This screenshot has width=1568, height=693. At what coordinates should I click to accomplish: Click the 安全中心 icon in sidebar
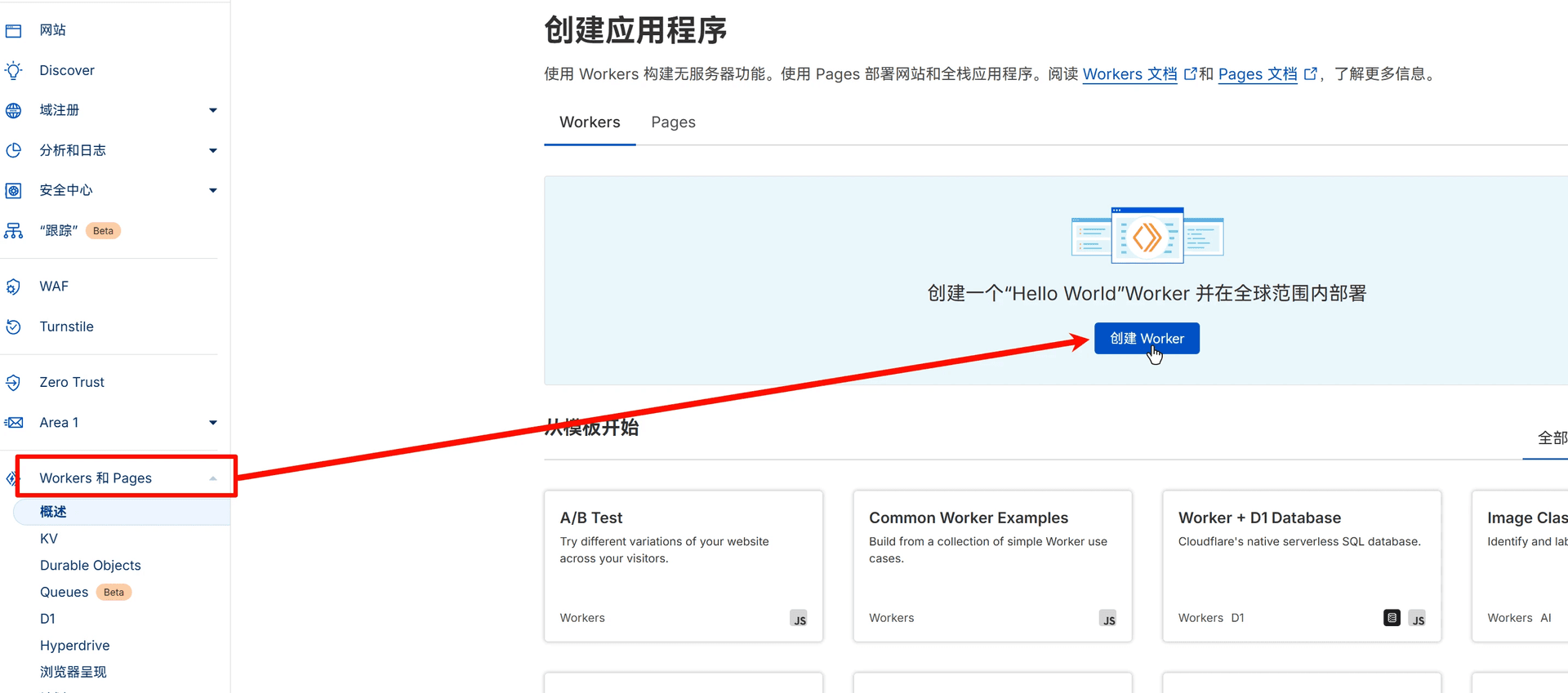point(14,190)
